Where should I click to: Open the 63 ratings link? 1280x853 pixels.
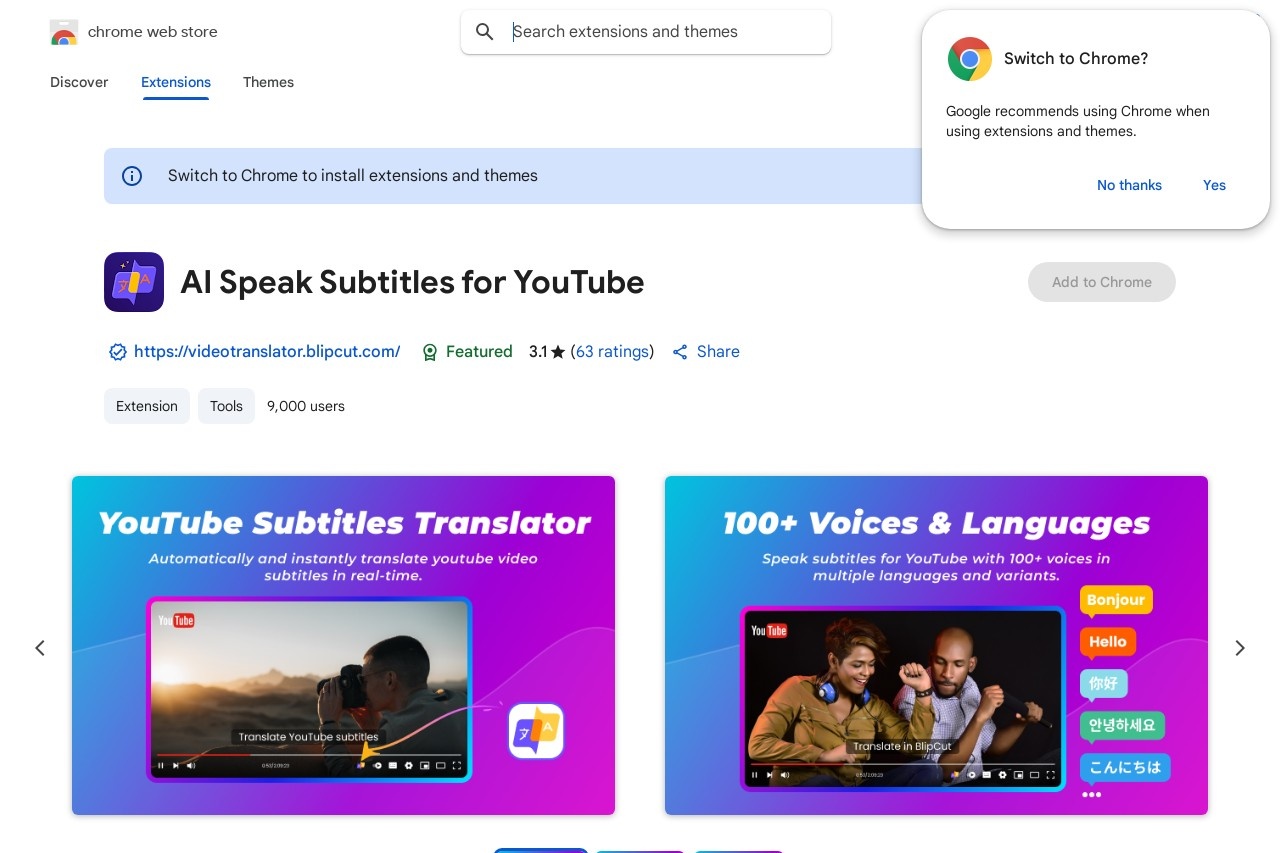pyautogui.click(x=612, y=352)
